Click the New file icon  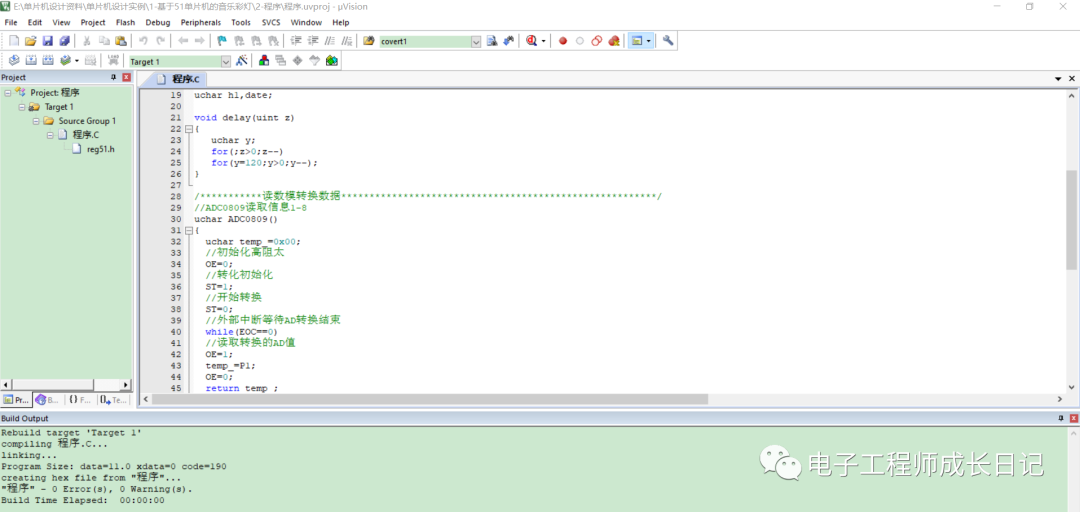pyautogui.click(x=13, y=41)
